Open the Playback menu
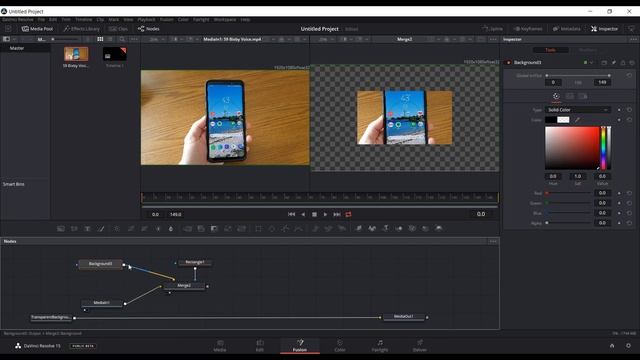This screenshot has width=640, height=360. (146, 20)
